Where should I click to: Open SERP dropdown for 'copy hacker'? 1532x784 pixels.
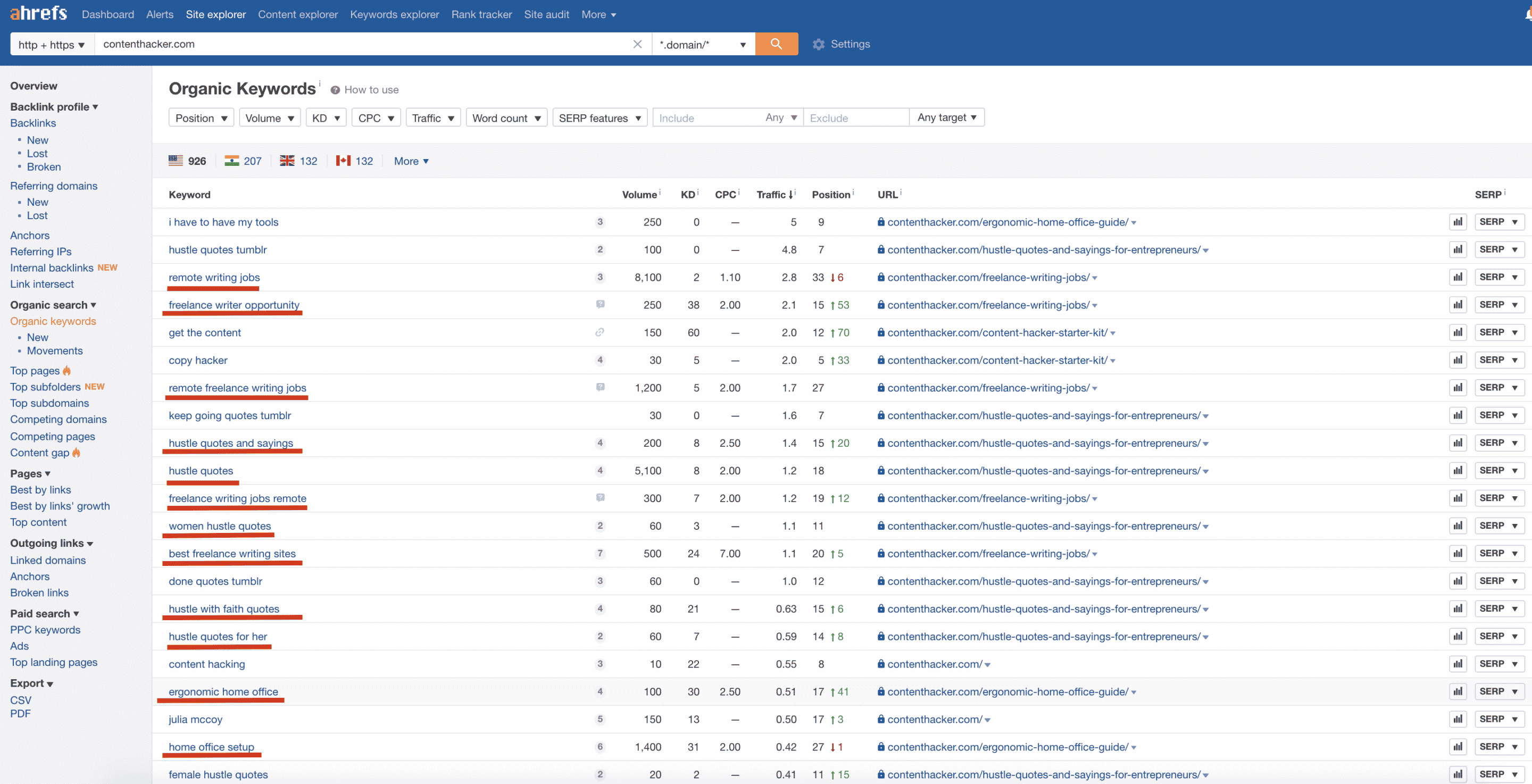point(1498,360)
